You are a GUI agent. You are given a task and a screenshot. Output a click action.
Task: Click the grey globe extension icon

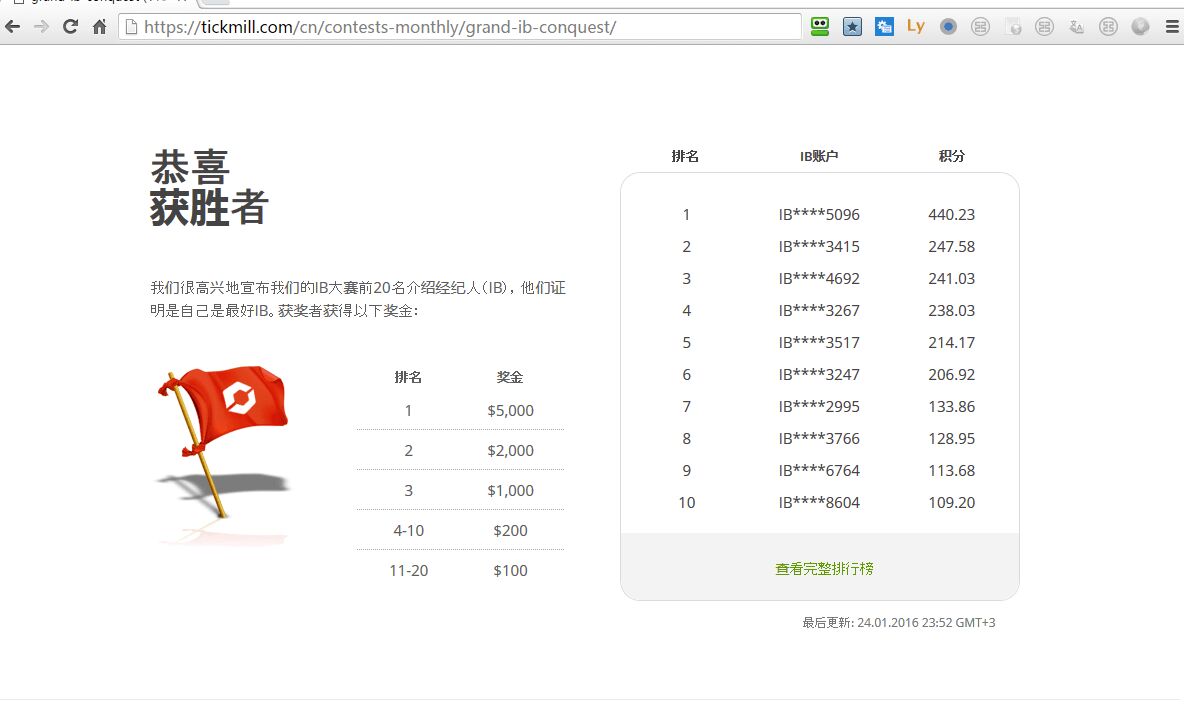point(1140,27)
